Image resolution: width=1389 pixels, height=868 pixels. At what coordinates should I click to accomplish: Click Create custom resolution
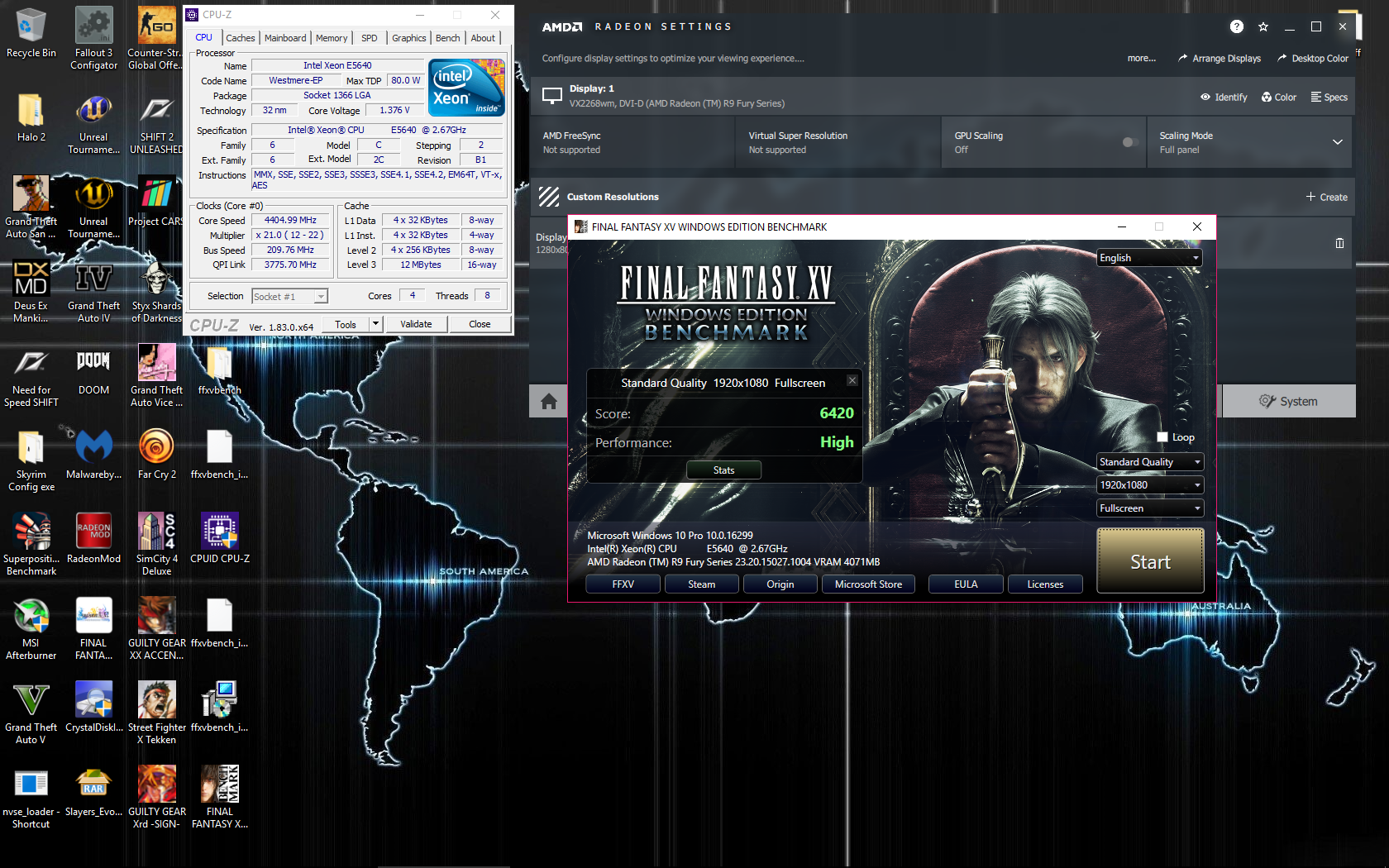coord(1327,197)
